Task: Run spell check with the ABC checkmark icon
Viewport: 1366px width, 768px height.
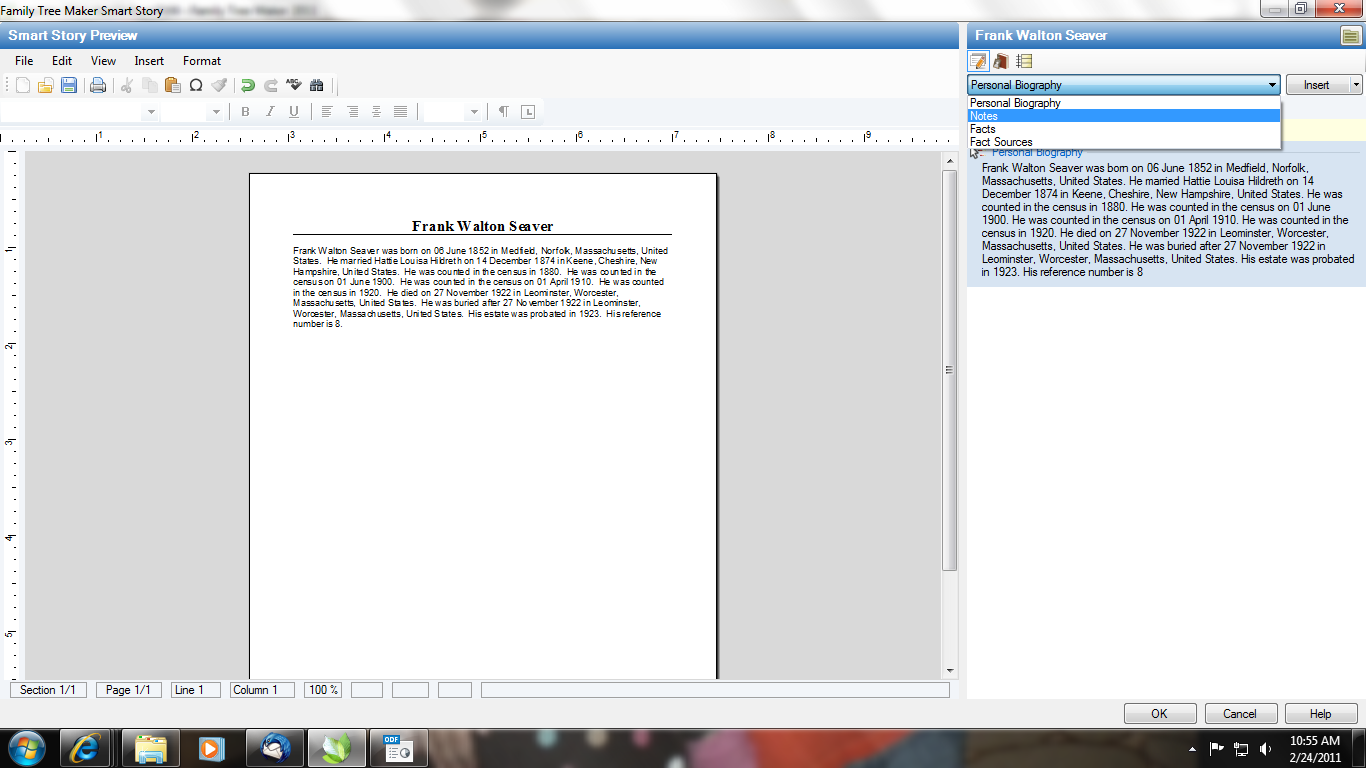Action: [x=294, y=86]
